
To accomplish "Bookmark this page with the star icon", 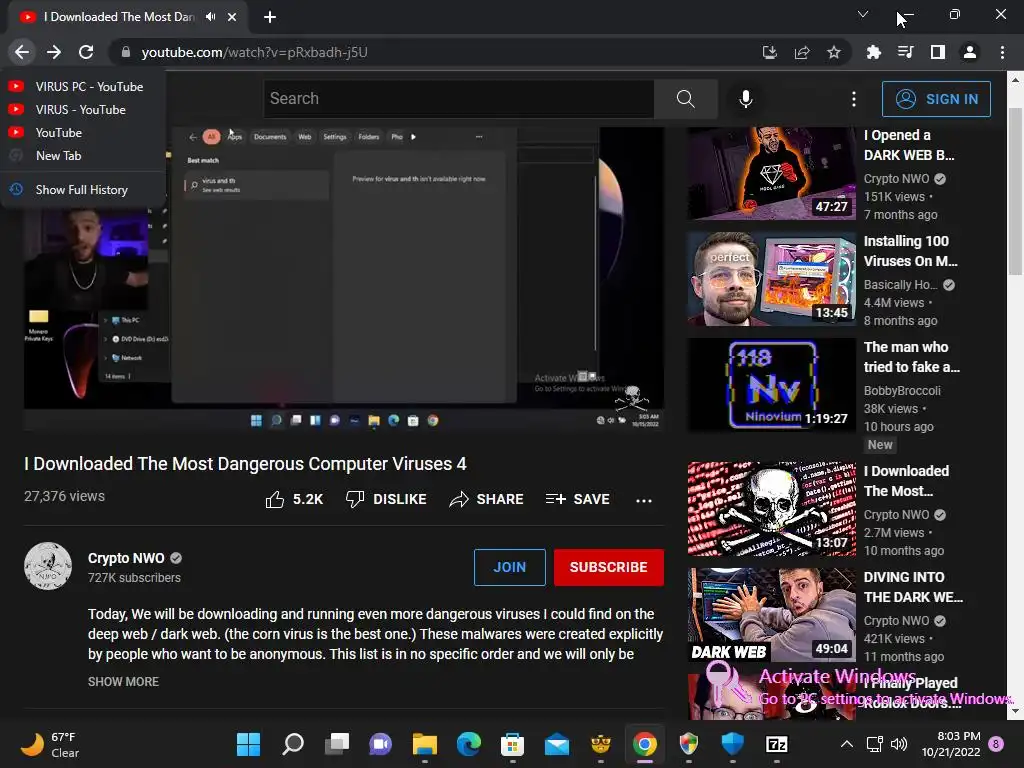I will click(834, 52).
